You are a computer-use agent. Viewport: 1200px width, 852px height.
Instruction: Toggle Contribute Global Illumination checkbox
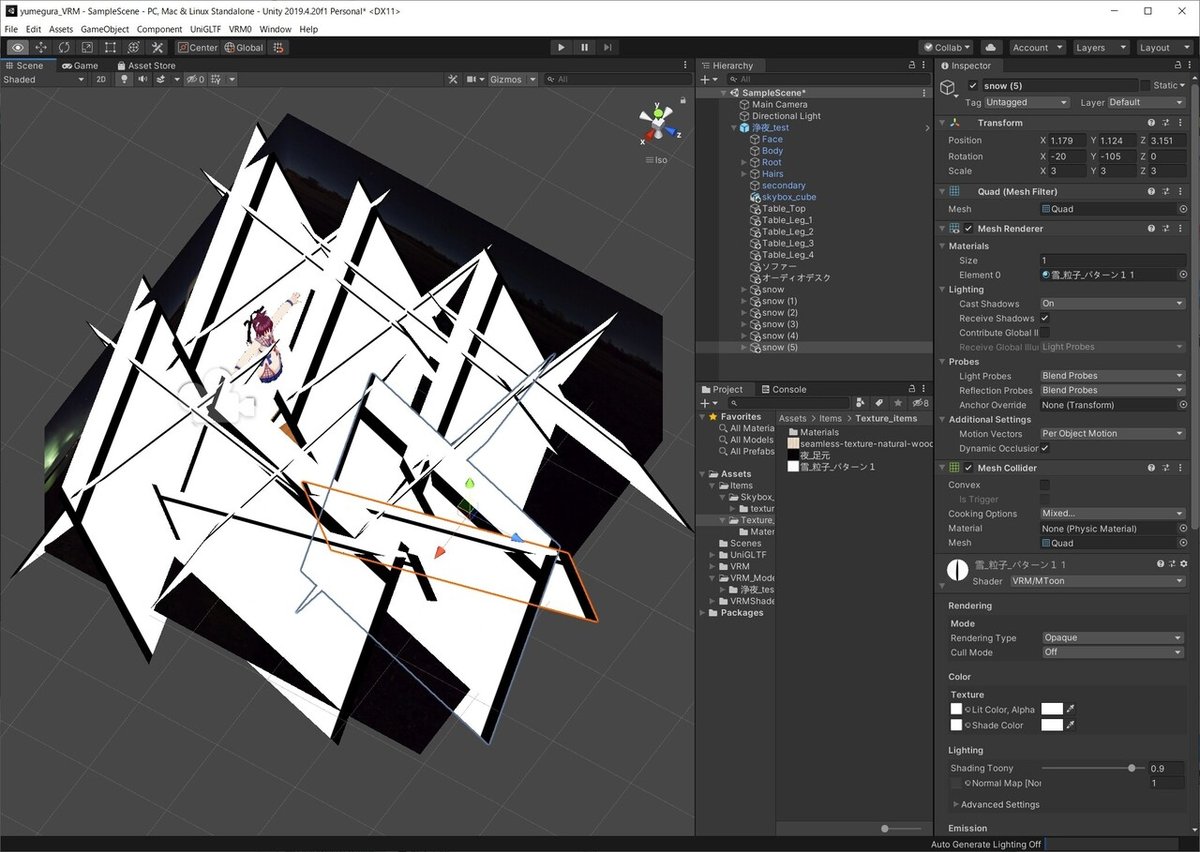click(1045, 332)
